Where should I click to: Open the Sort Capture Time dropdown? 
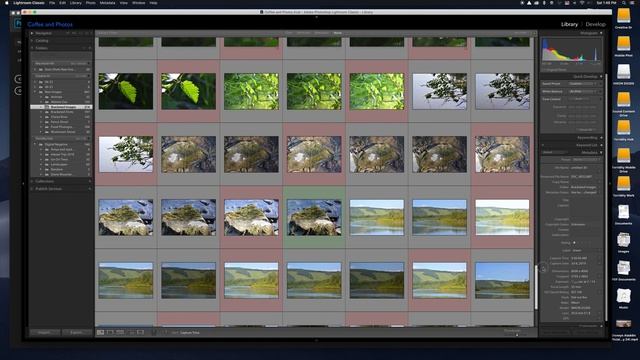190,333
